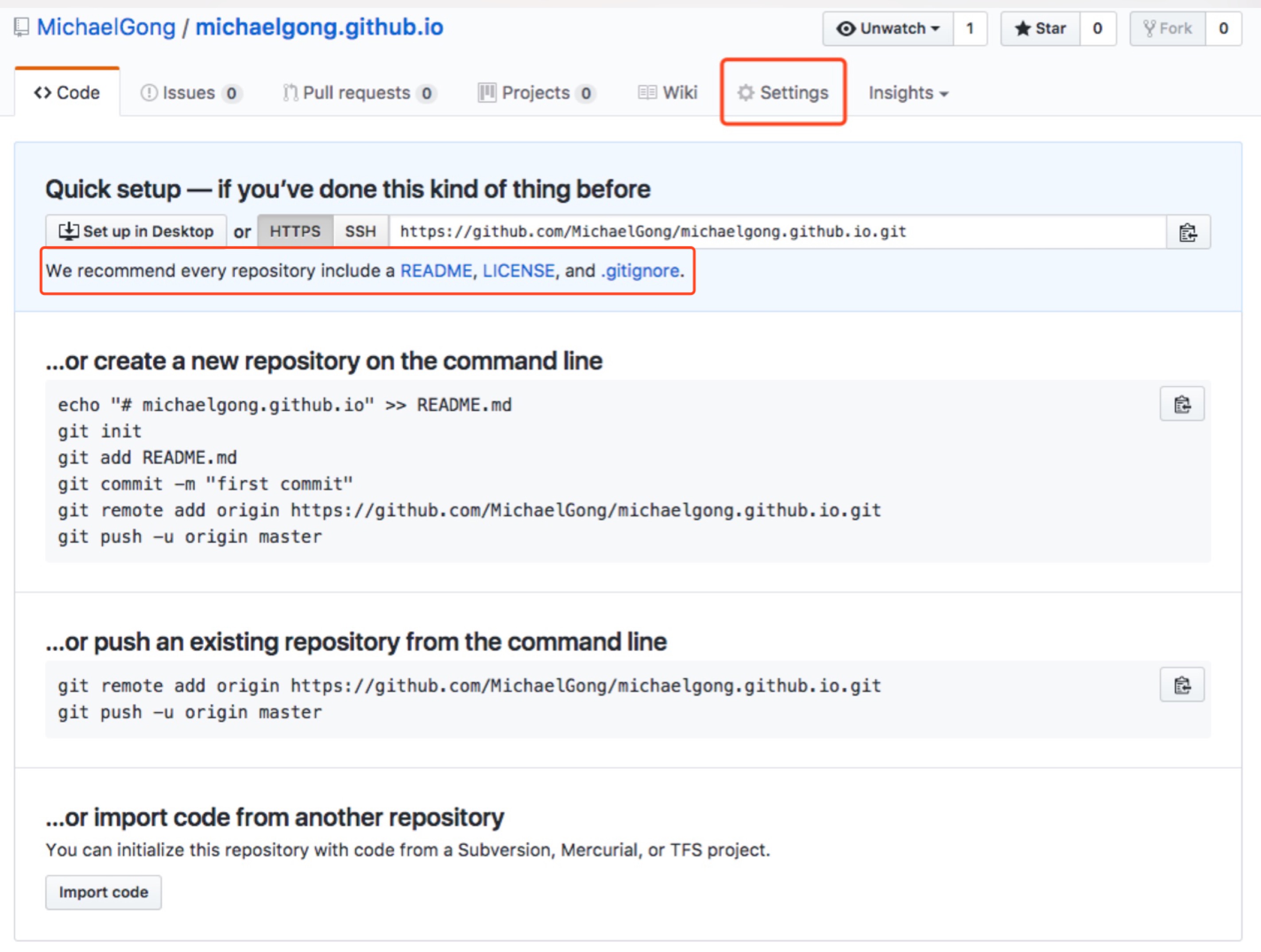Switch to the Code tab

(x=67, y=93)
